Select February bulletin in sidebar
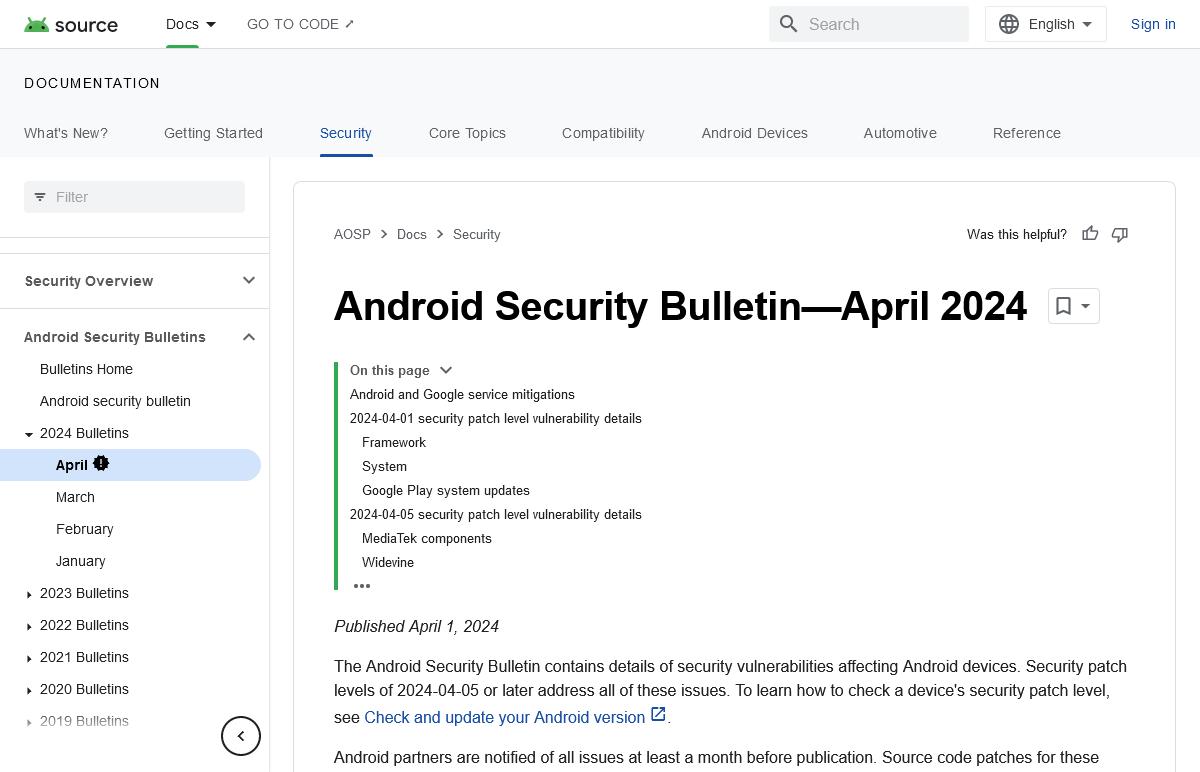 (x=85, y=529)
